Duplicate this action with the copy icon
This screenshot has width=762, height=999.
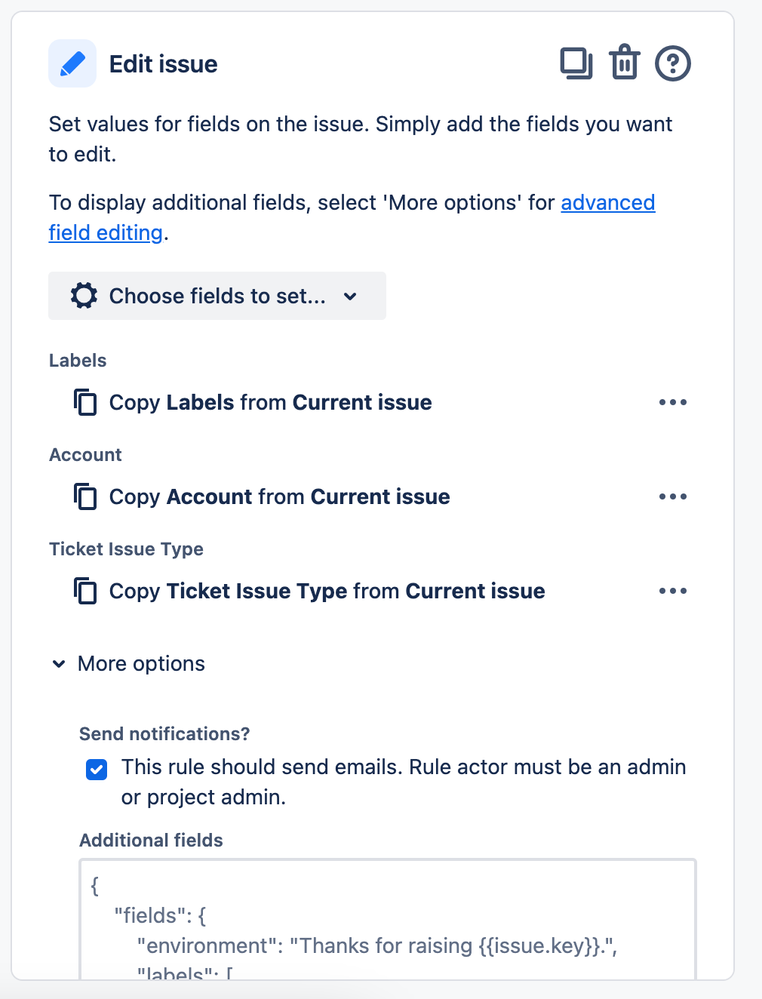[576, 64]
